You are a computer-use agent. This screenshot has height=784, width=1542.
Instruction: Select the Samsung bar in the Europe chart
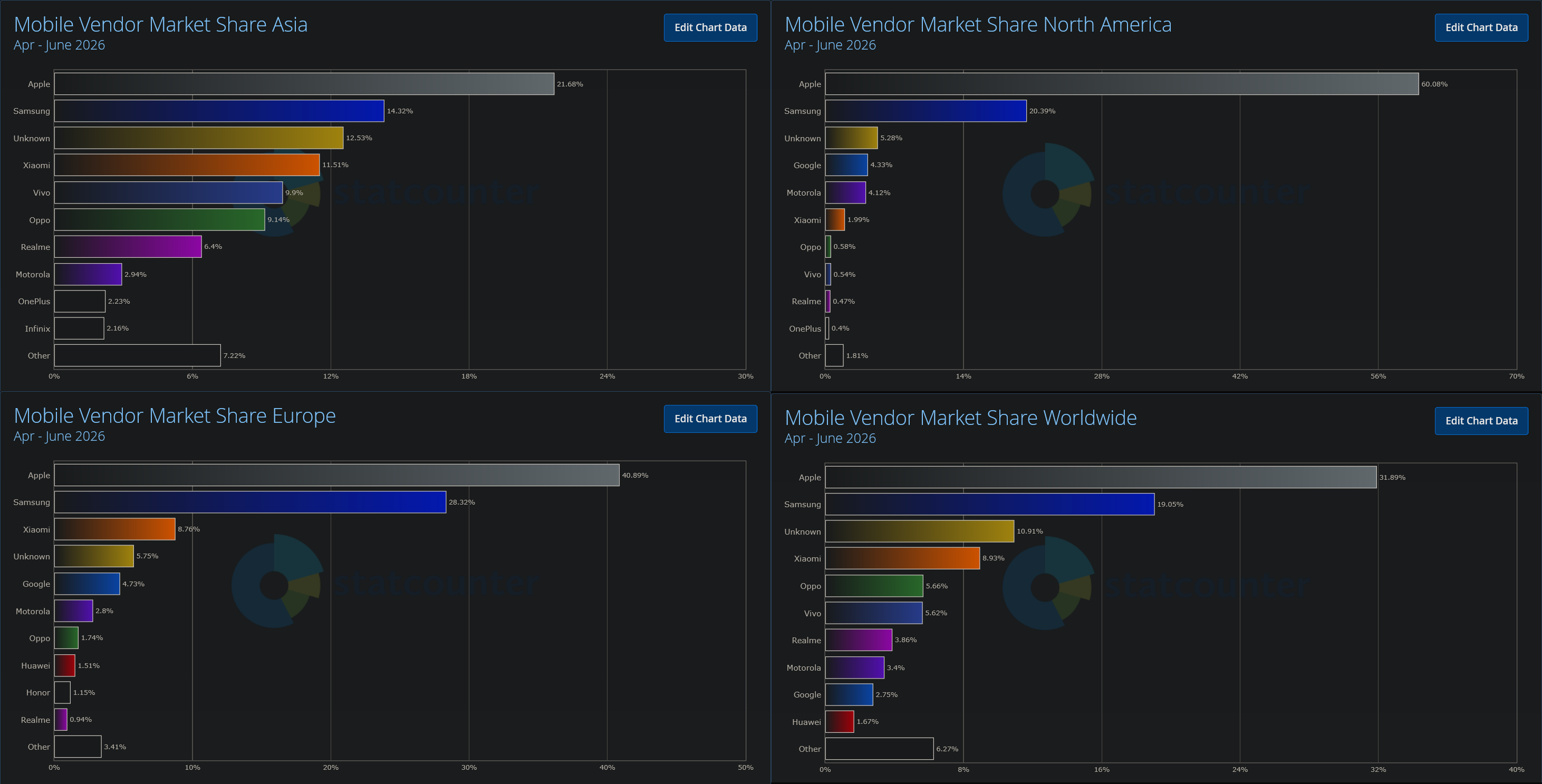pyautogui.click(x=250, y=502)
